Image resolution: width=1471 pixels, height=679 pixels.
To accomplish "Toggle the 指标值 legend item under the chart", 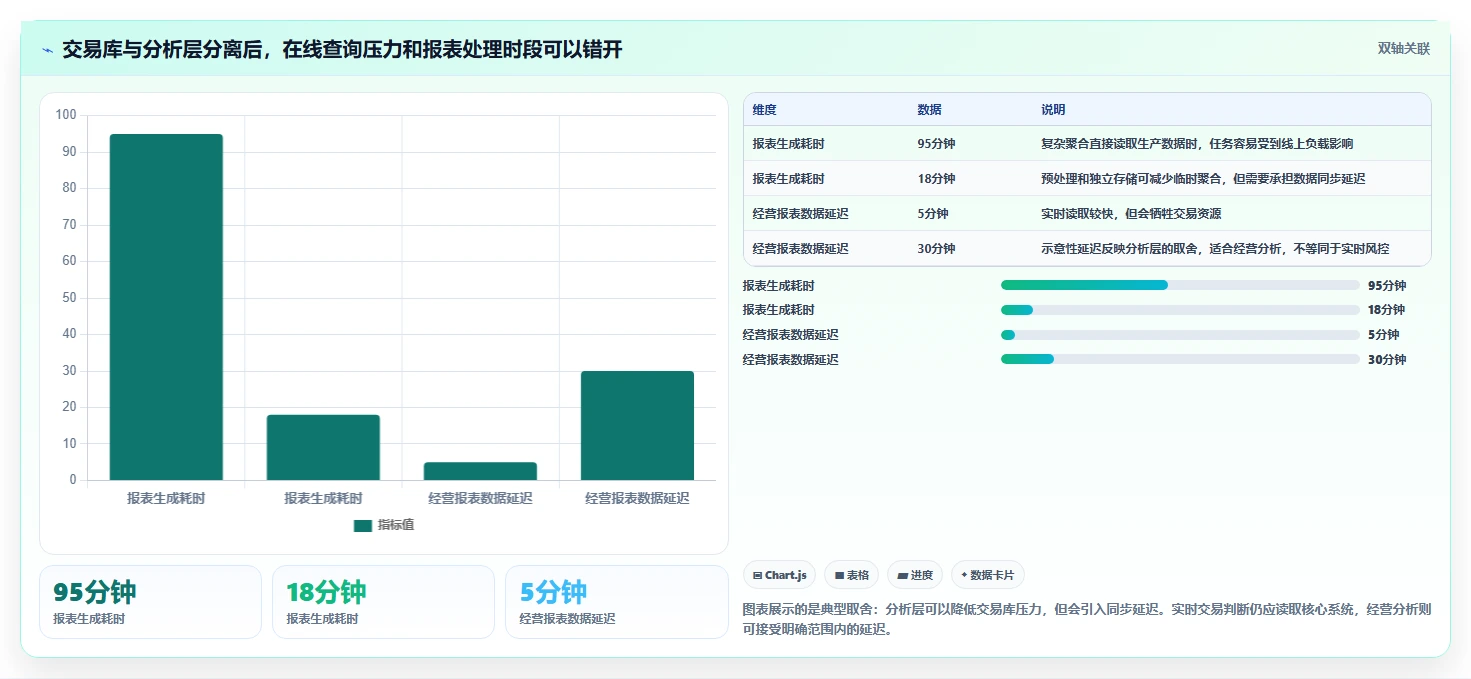I will [384, 525].
